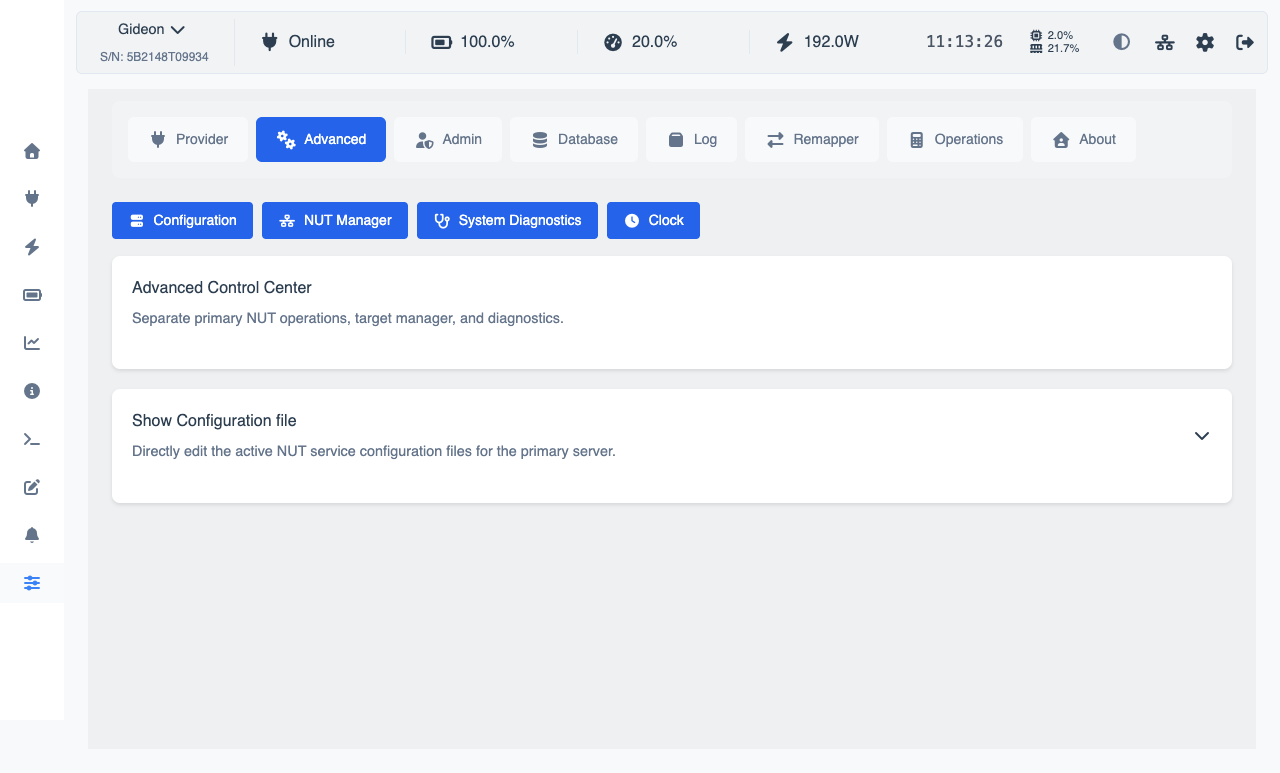1280x773 pixels.
Task: Open the plug icon in sidebar
Action: pyautogui.click(x=32, y=199)
